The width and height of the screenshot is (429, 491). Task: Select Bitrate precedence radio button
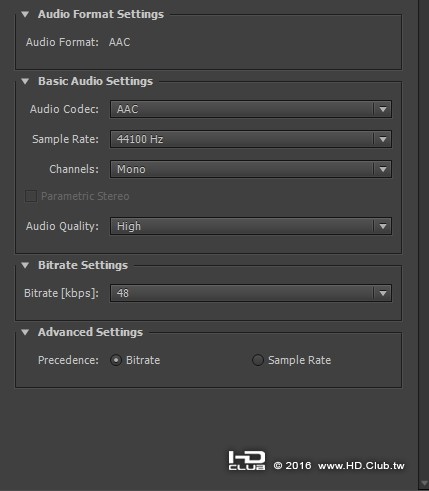[116, 360]
